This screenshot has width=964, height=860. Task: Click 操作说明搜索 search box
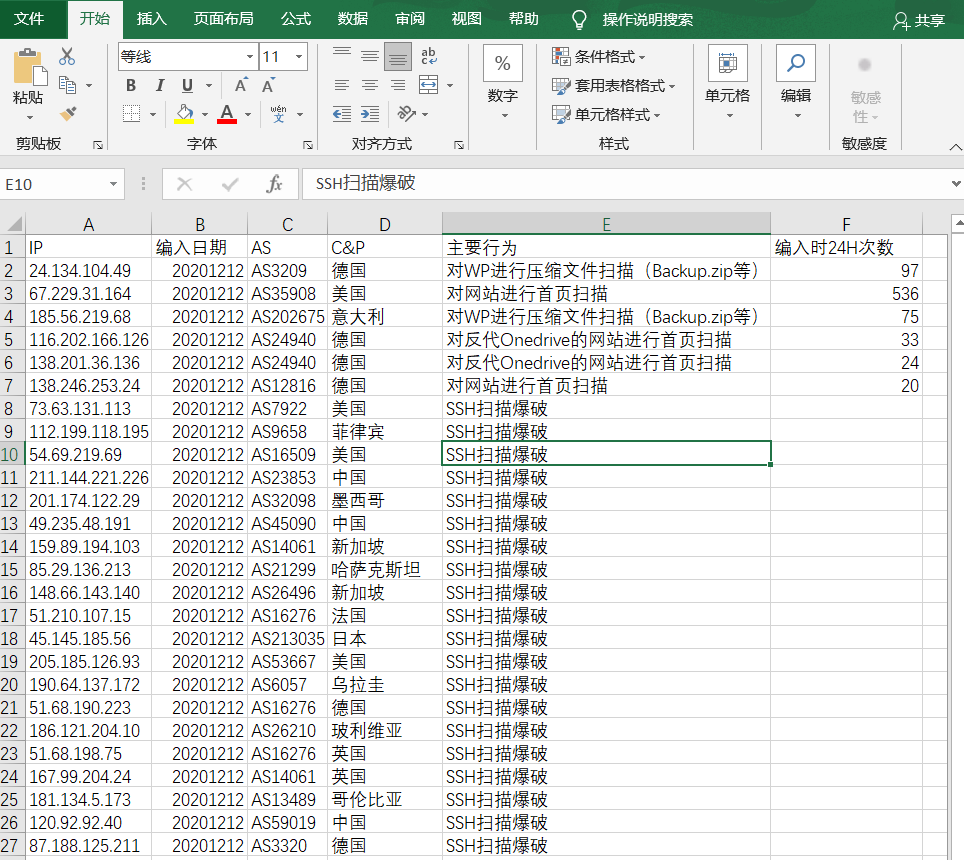[647, 20]
